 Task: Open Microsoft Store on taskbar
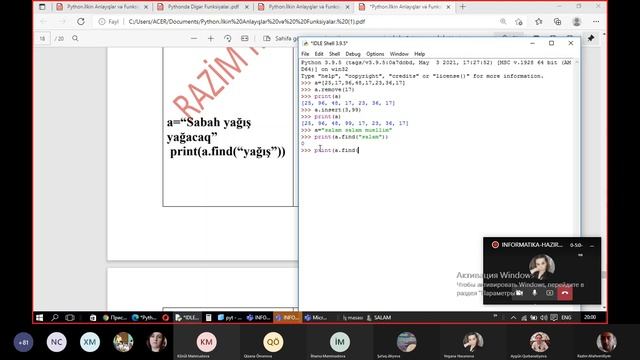point(93,318)
